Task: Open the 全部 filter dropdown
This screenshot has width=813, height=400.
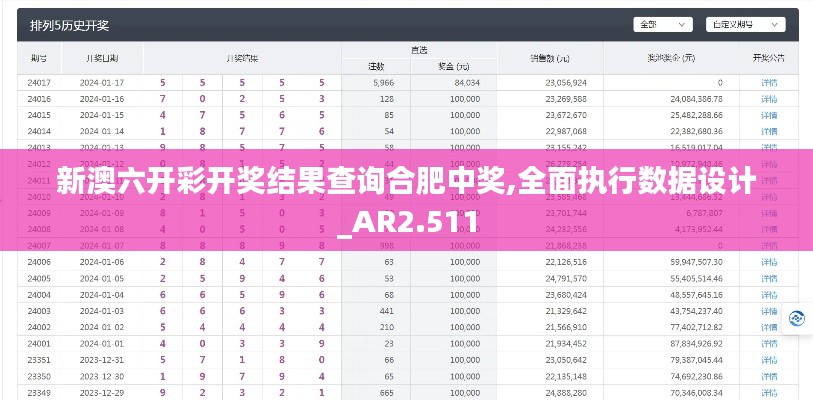Action: click(663, 24)
